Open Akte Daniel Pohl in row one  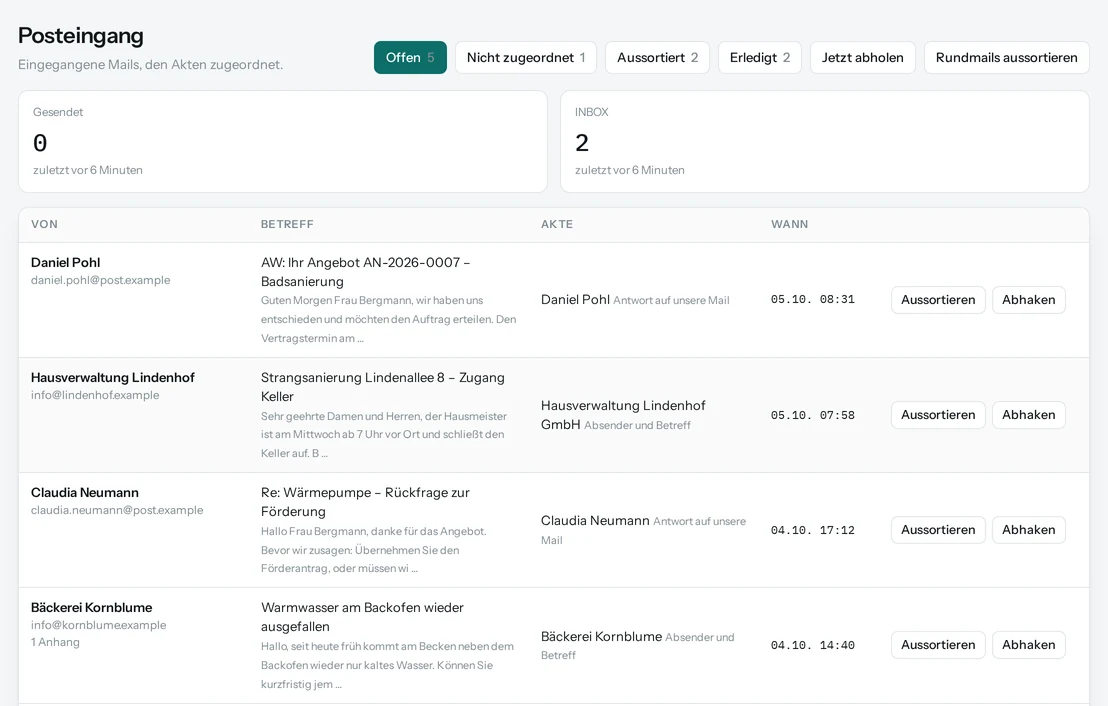575,300
